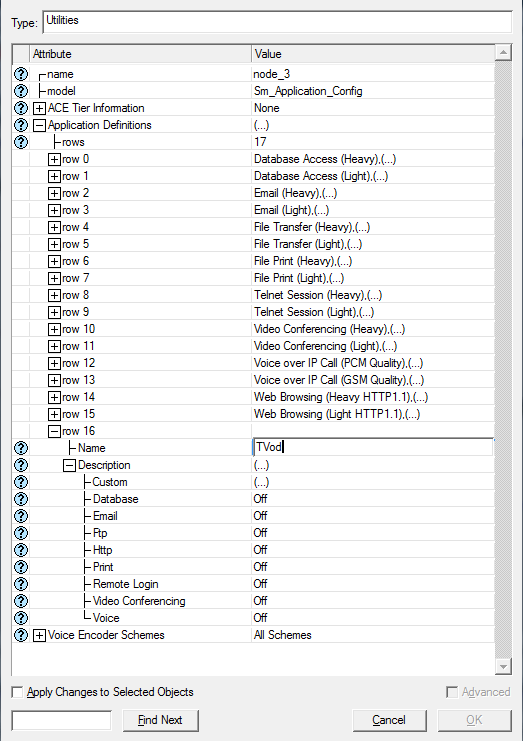Click Voice value Off

(x=260, y=618)
